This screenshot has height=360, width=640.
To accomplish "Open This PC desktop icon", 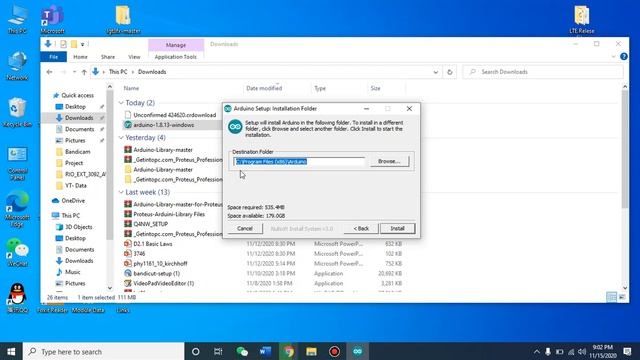I will [17, 19].
